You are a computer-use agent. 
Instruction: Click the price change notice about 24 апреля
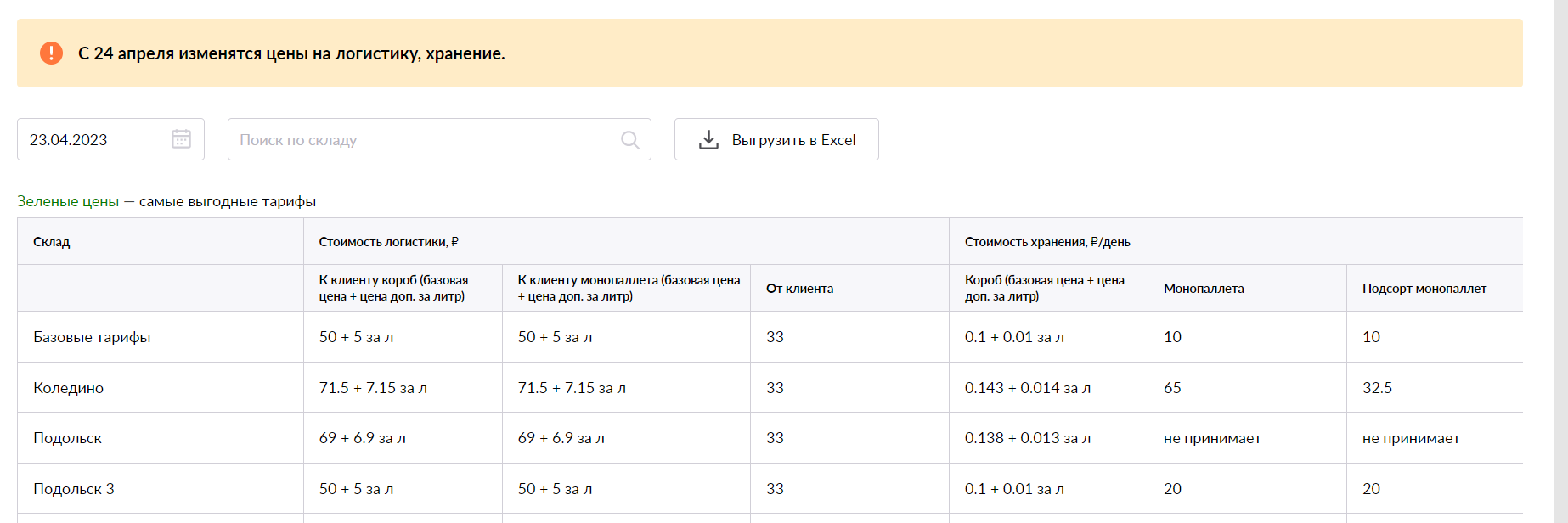click(x=291, y=53)
